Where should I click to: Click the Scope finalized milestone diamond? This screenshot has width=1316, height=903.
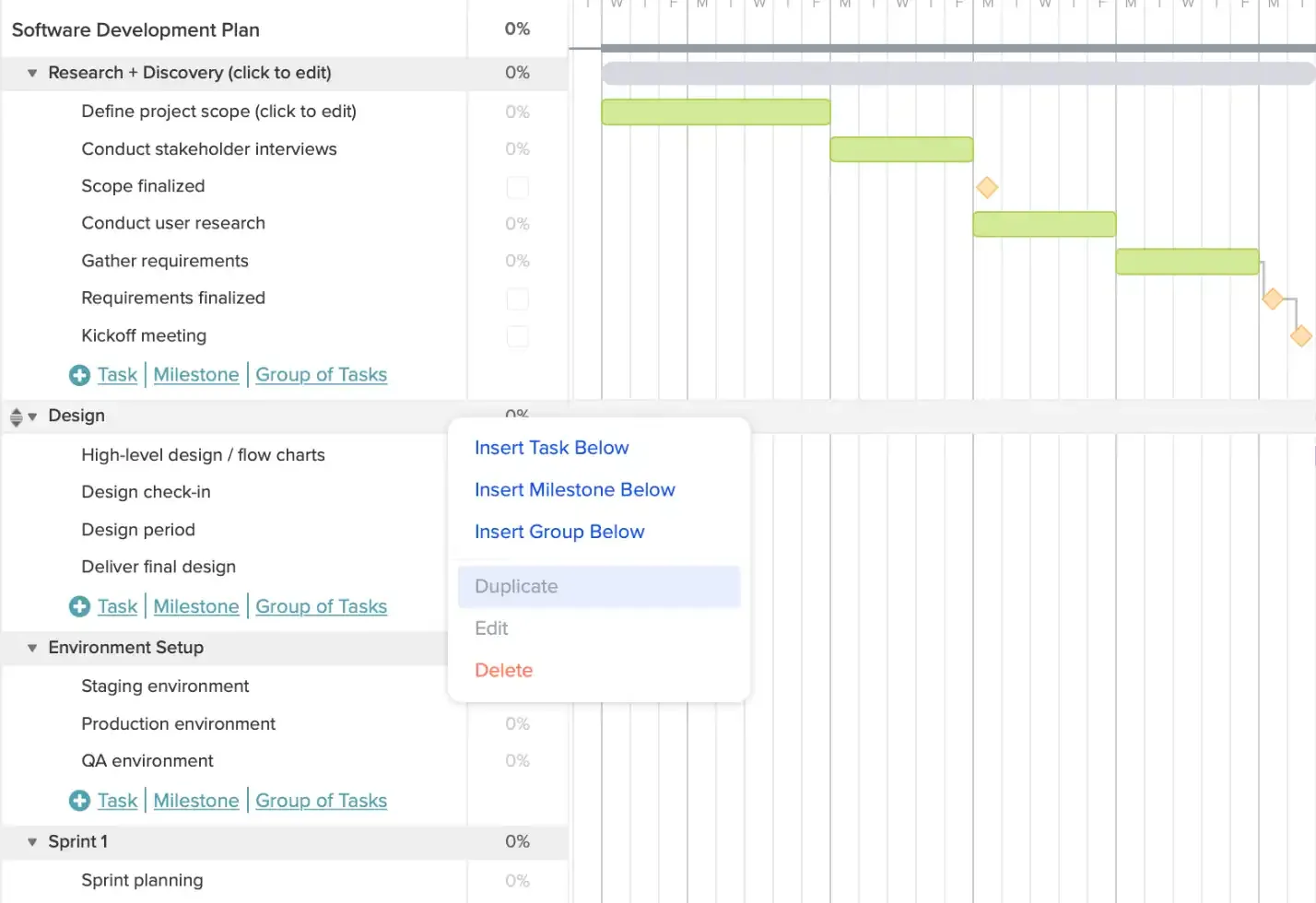(987, 188)
